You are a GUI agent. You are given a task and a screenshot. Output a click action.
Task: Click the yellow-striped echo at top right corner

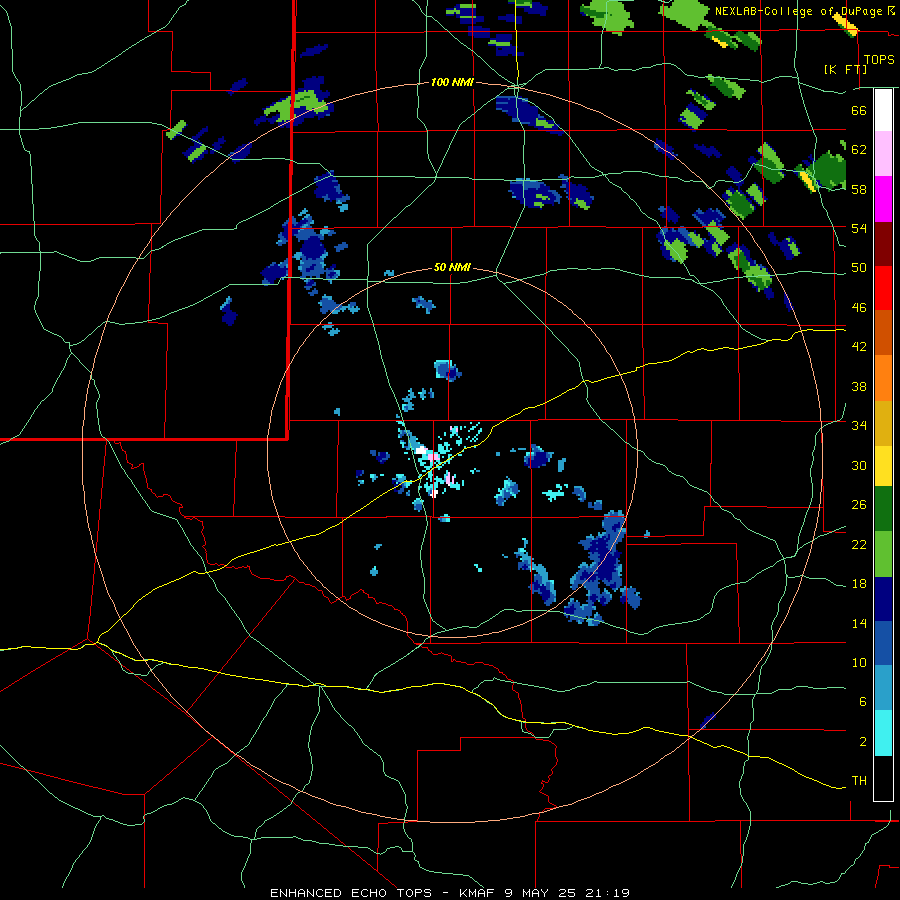pos(845,23)
